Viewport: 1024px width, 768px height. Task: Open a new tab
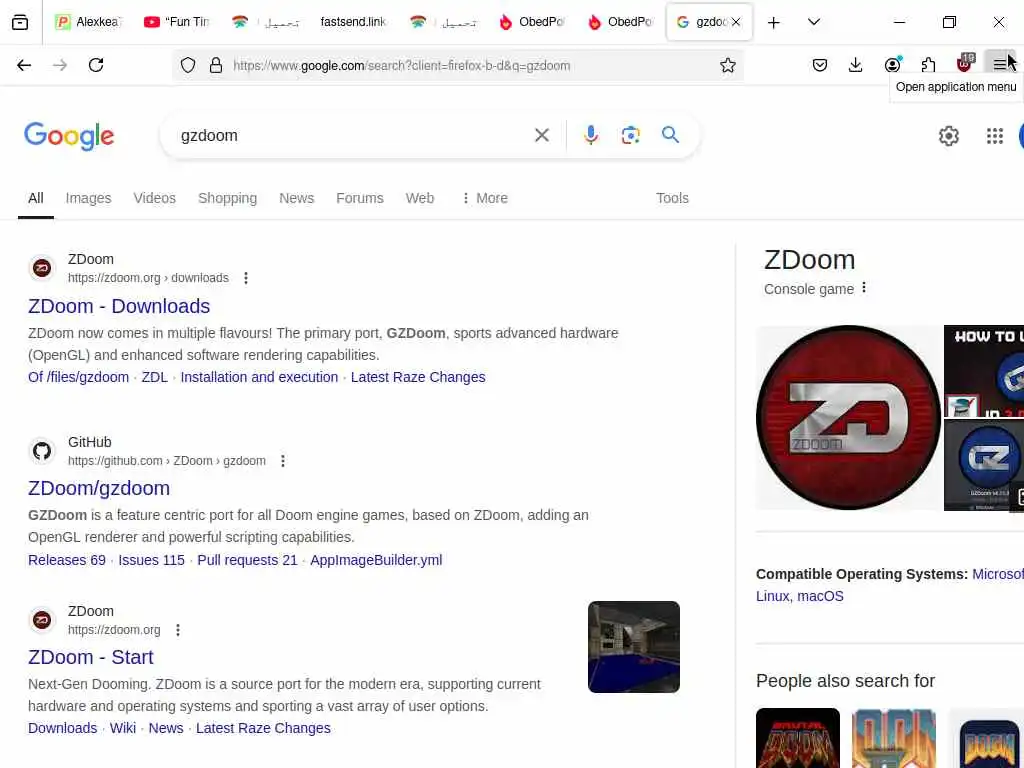pos(774,23)
